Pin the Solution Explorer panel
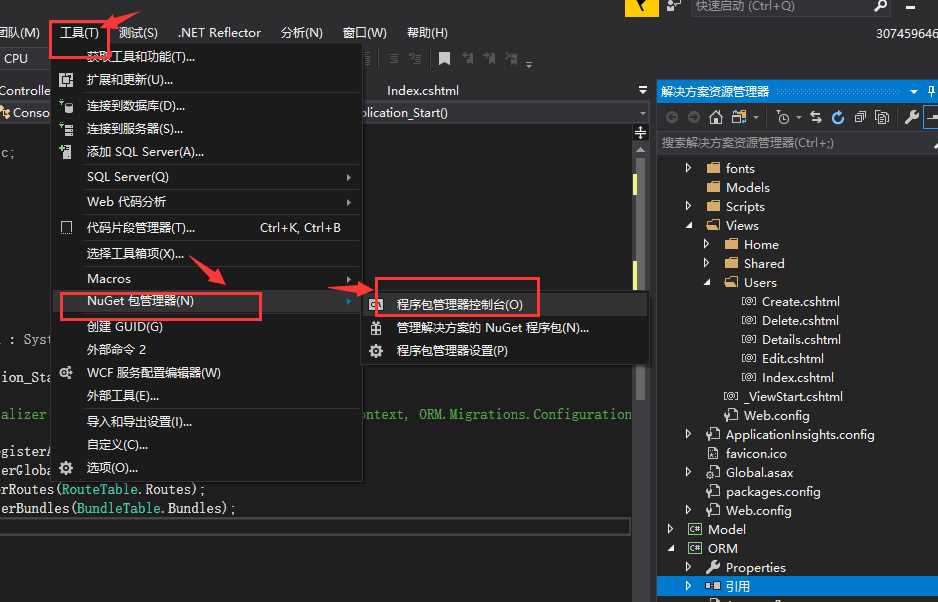Viewport: 938px width, 602px height. point(931,92)
